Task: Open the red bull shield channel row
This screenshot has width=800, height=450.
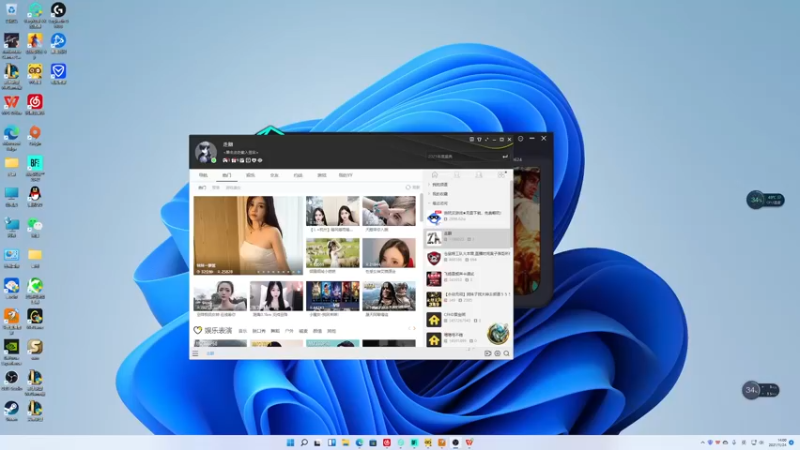Action: [467, 258]
